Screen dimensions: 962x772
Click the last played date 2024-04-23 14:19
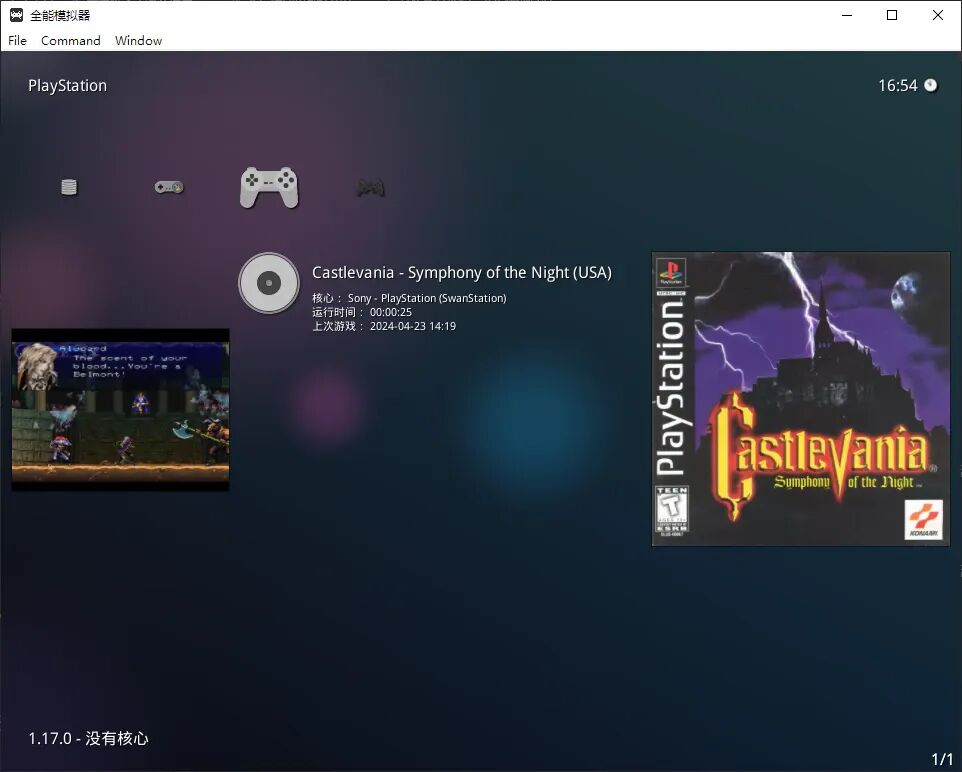pos(413,326)
